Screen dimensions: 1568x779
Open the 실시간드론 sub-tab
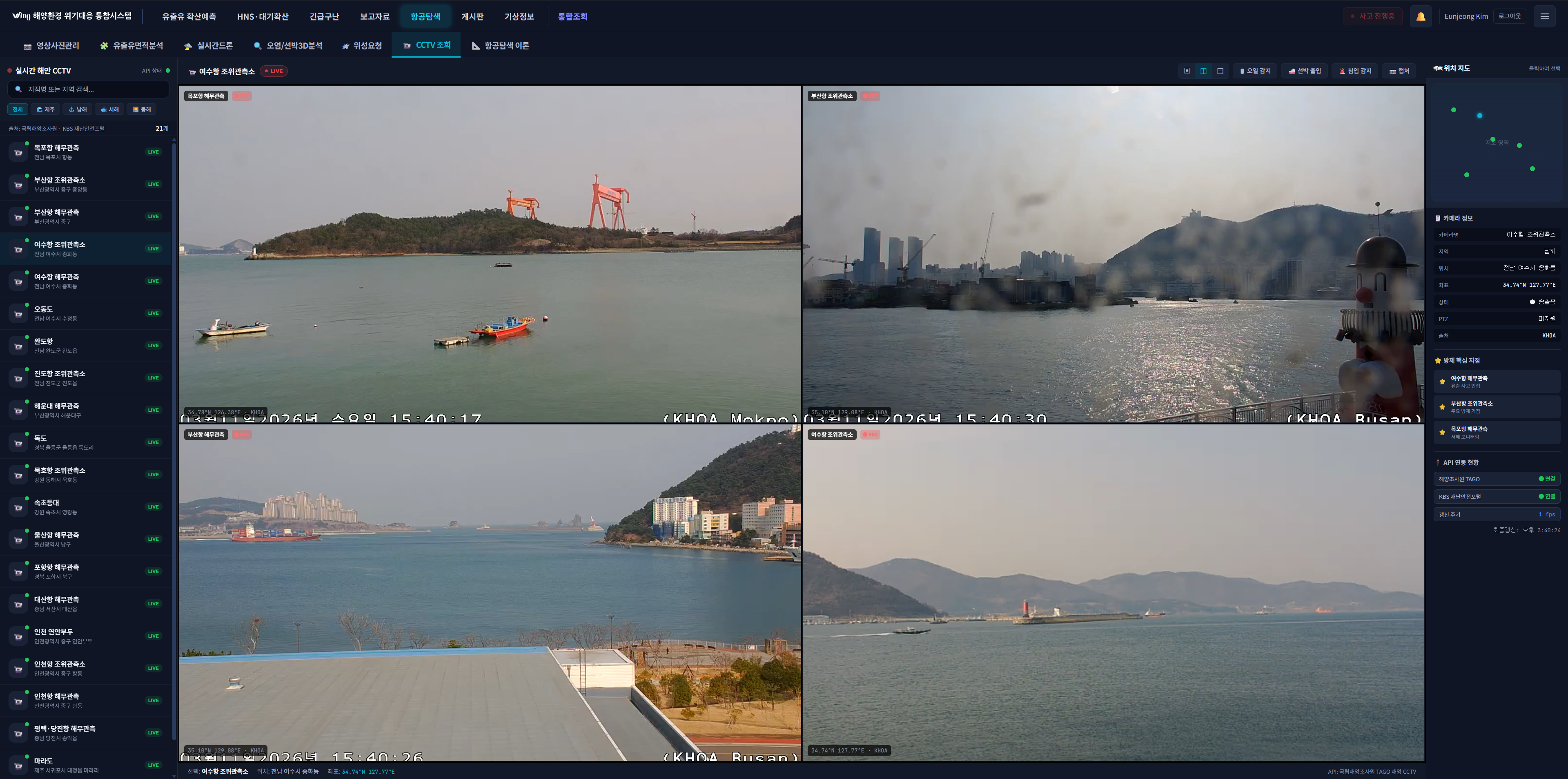click(208, 46)
